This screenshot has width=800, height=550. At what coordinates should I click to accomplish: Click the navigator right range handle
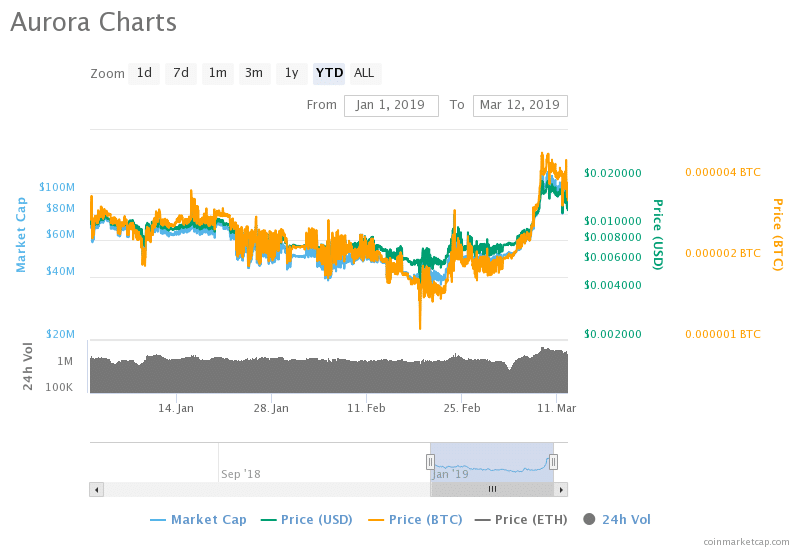(x=553, y=462)
